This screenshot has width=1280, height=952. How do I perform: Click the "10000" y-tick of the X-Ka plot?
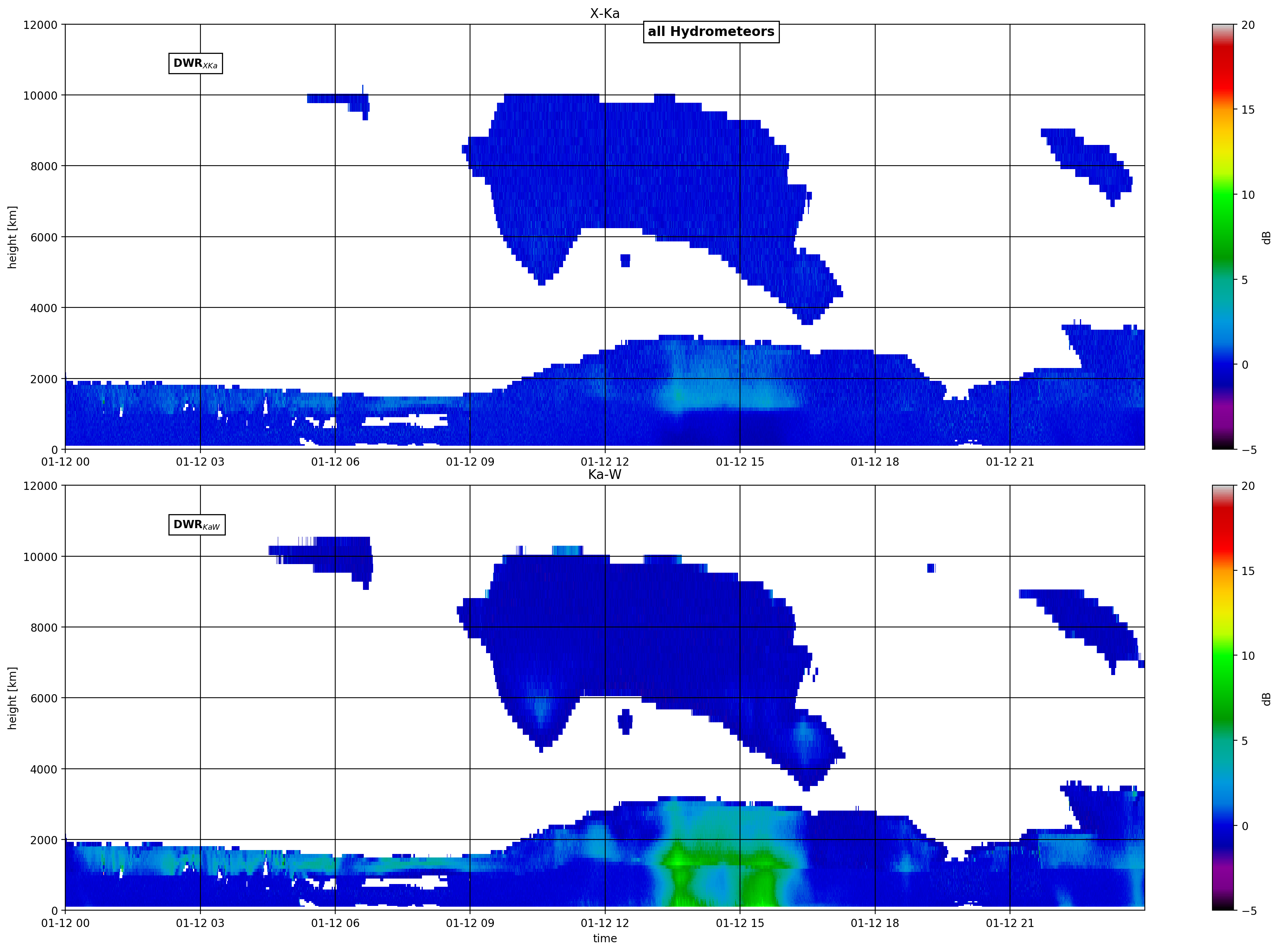[x=40, y=96]
